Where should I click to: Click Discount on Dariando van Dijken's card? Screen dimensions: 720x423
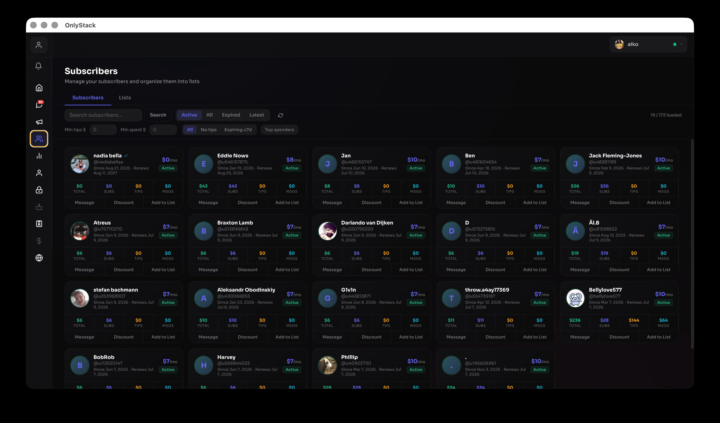371,270
